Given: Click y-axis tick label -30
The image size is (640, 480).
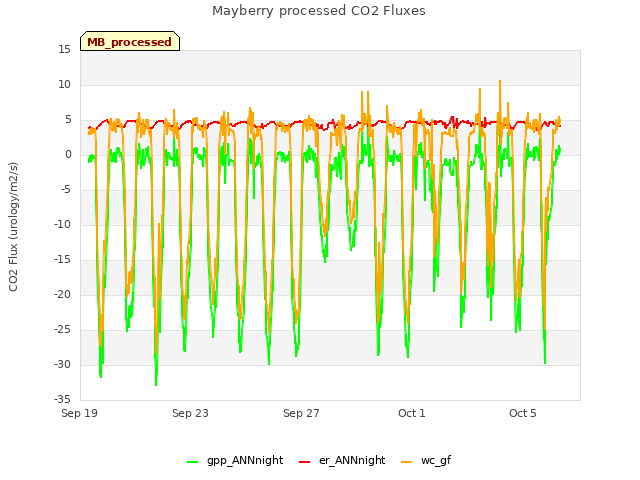Looking at the screenshot, I should (x=62, y=364).
